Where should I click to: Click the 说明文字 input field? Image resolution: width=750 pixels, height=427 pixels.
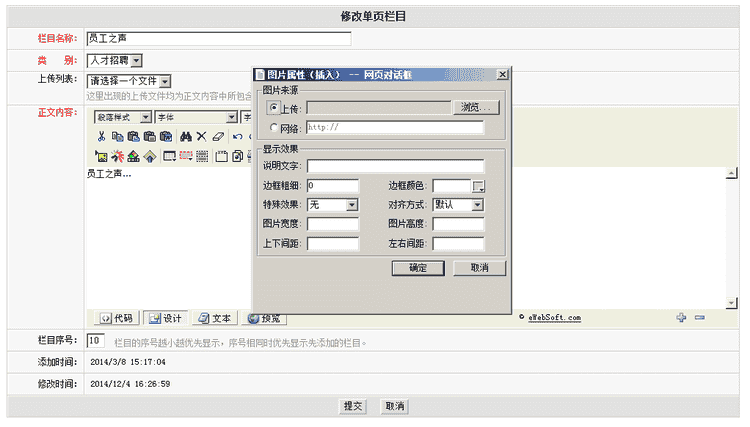(x=396, y=166)
